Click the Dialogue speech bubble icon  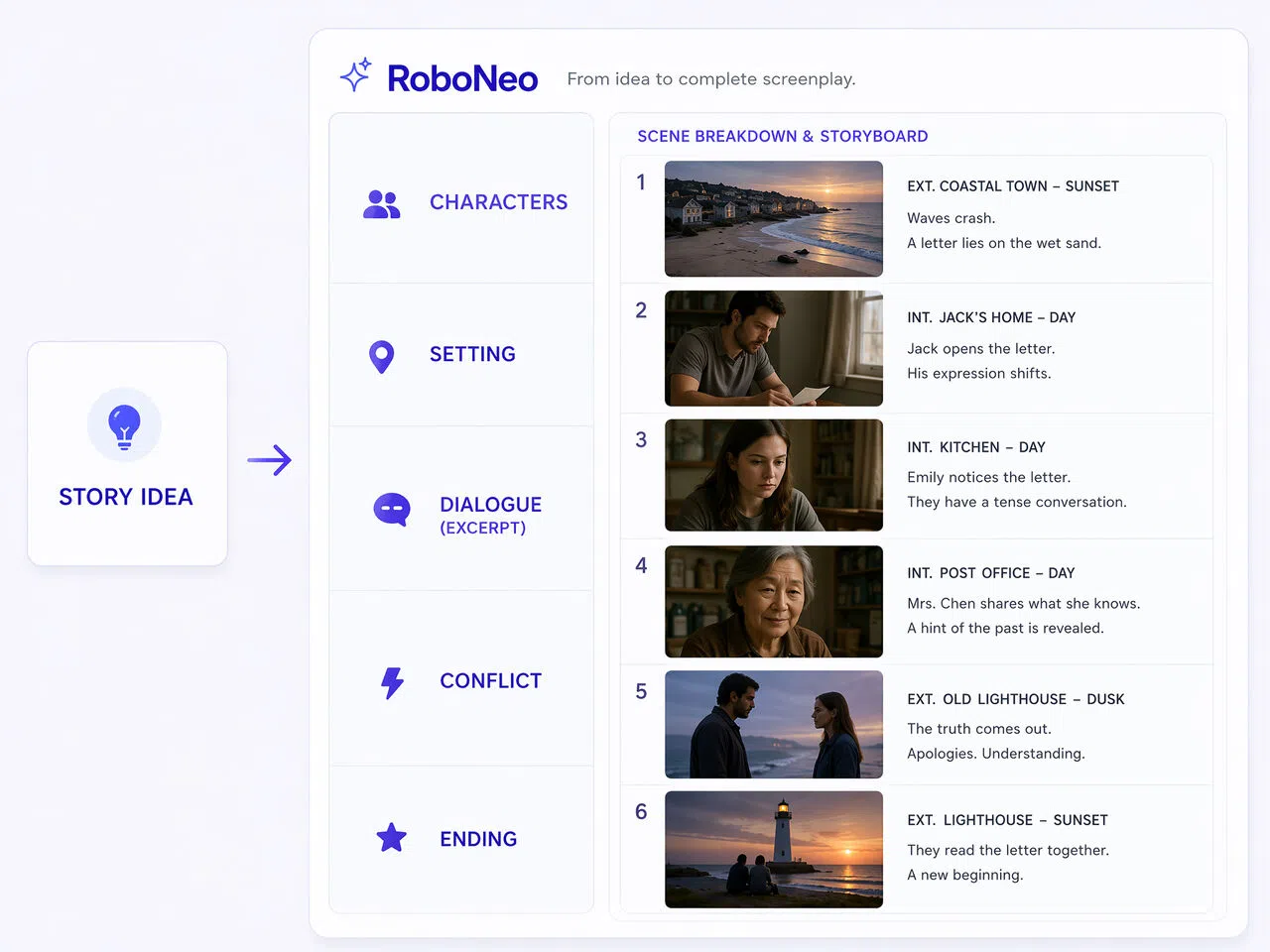(x=392, y=510)
